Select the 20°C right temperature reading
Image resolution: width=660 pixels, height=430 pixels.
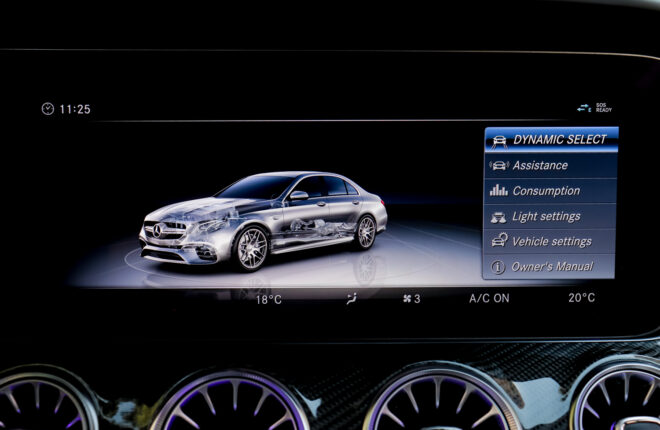pos(581,298)
